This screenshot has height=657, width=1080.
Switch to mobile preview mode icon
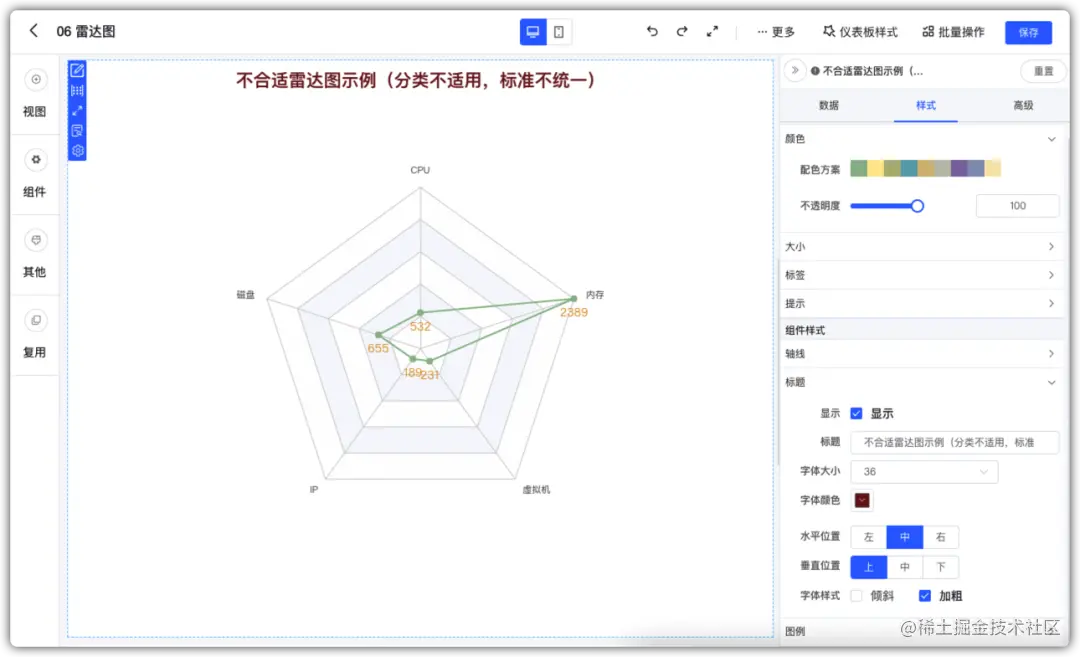pyautogui.click(x=559, y=31)
